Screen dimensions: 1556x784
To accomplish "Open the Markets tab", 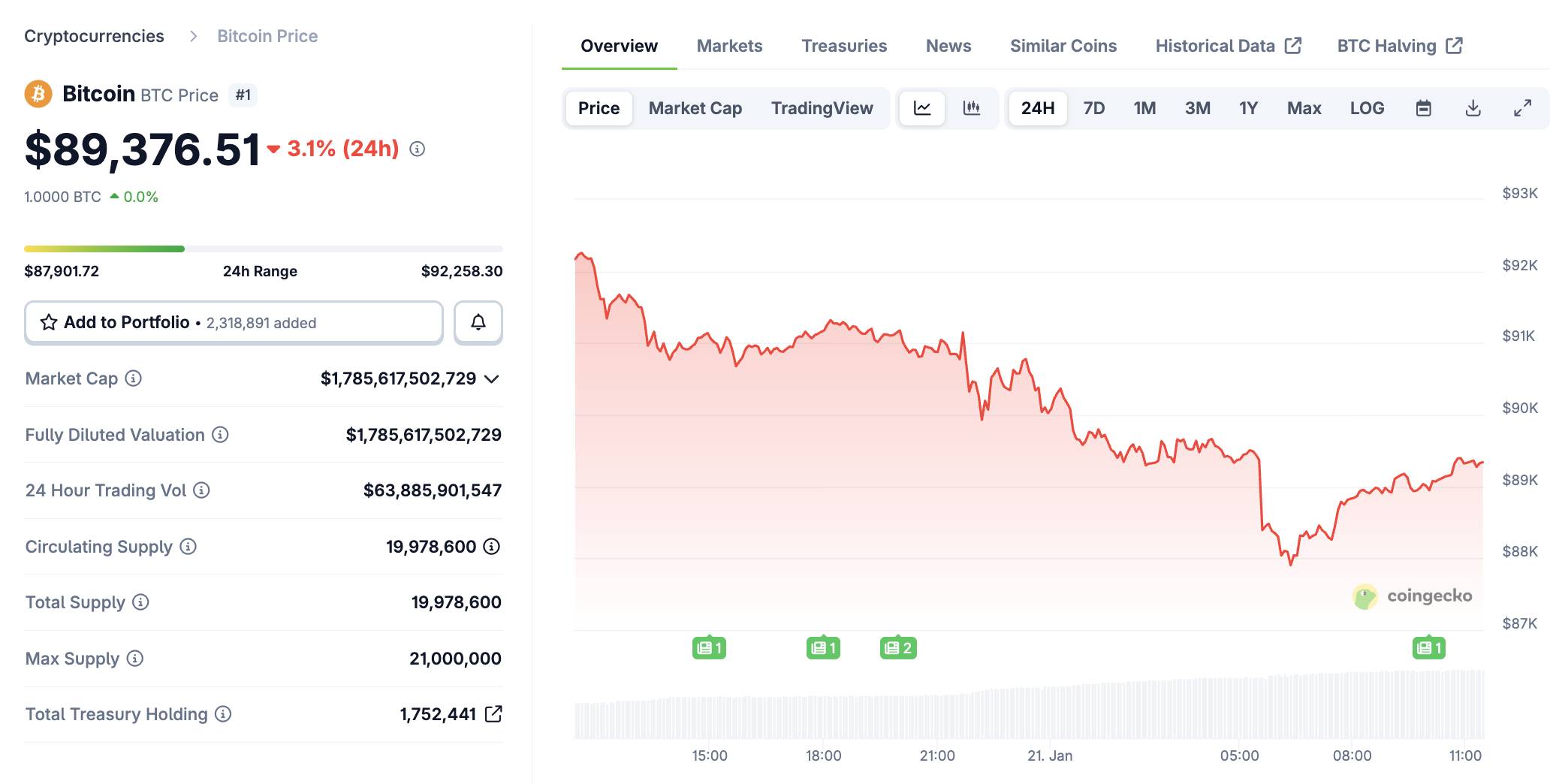I will coord(729,46).
